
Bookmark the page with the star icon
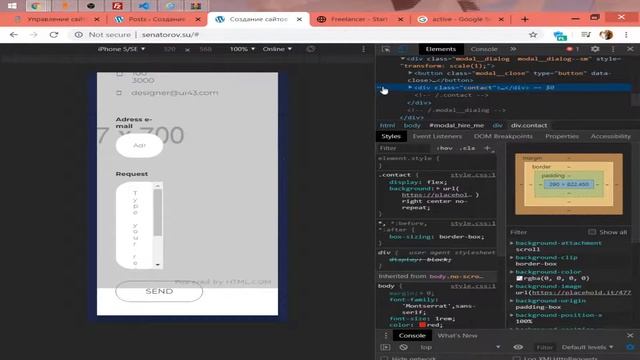coord(533,35)
